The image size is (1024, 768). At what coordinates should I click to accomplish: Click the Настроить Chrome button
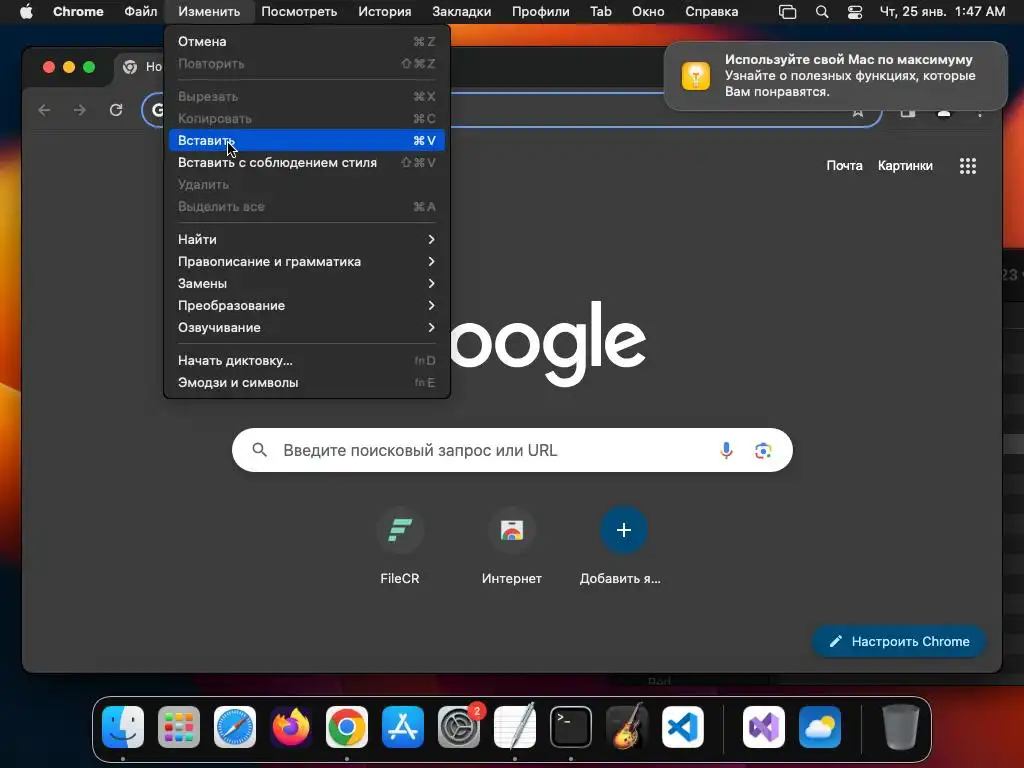click(899, 641)
